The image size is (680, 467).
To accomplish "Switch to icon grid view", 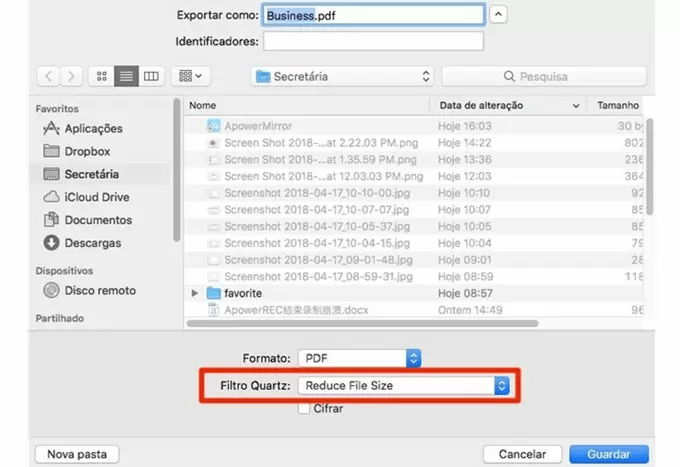I will 102,76.
